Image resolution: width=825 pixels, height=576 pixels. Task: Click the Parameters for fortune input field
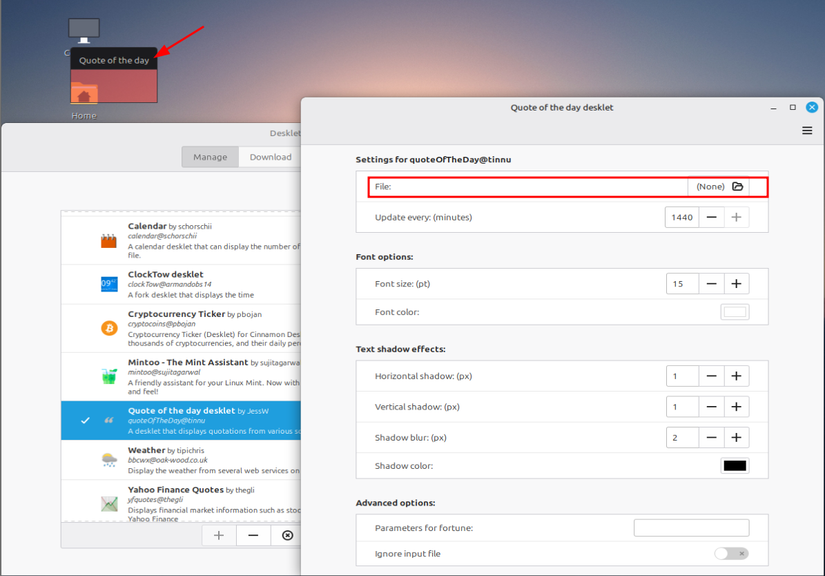[692, 527]
